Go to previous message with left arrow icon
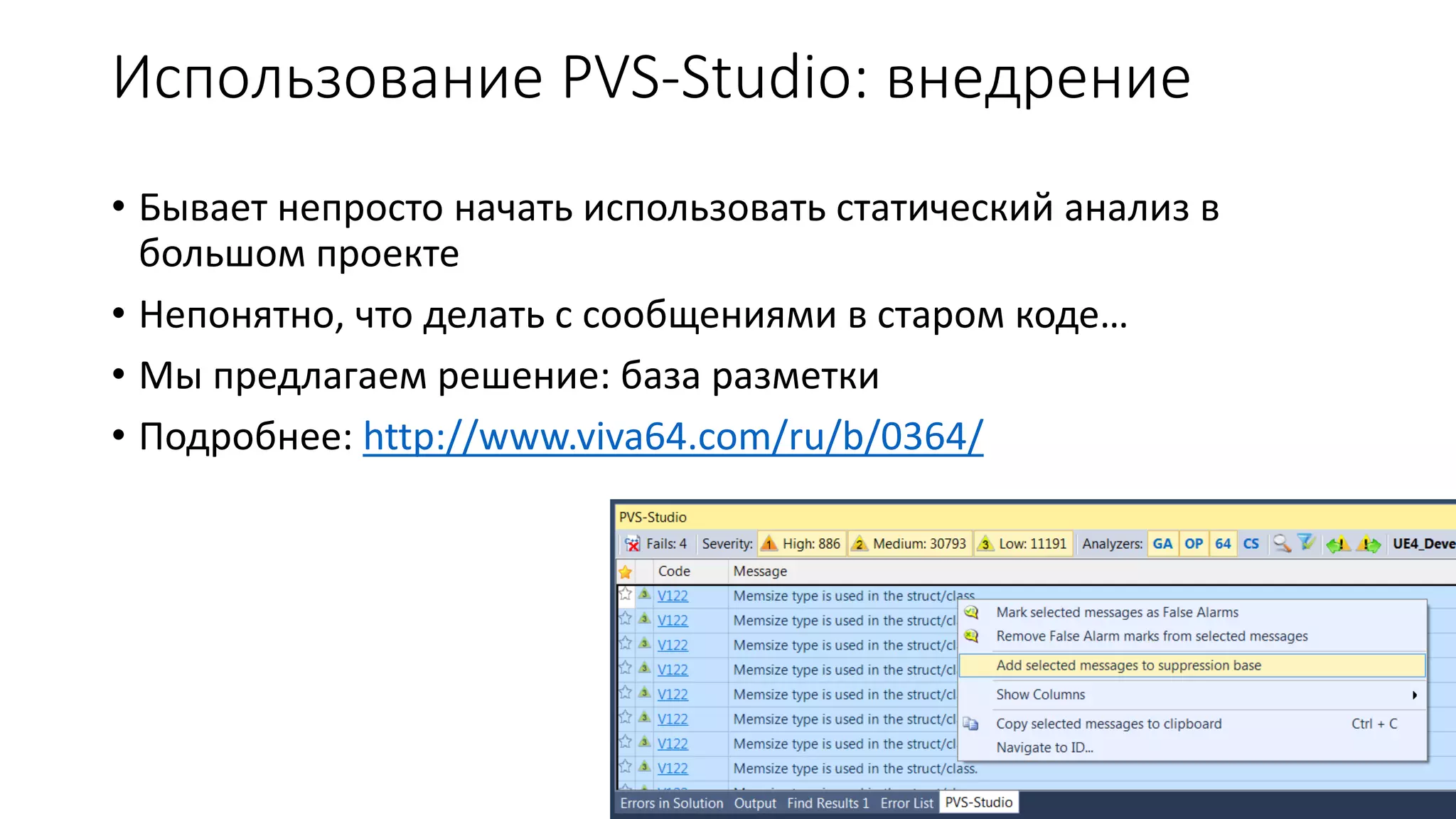 tap(1338, 545)
